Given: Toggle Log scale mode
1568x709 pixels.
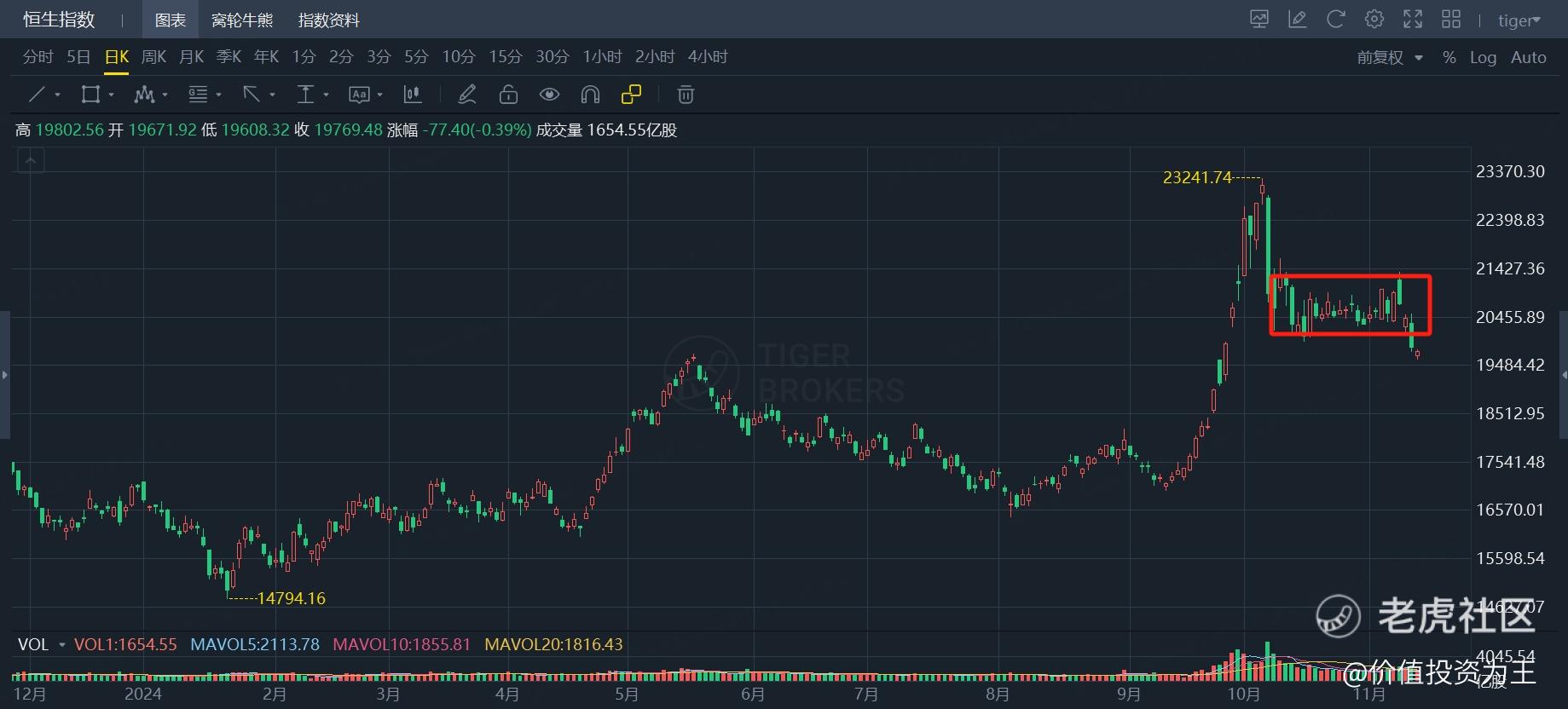Looking at the screenshot, I should point(1483,57).
